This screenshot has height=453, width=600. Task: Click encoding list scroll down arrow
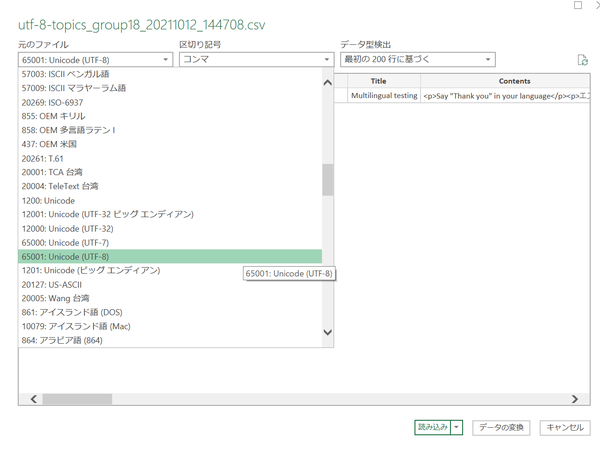pyautogui.click(x=328, y=332)
